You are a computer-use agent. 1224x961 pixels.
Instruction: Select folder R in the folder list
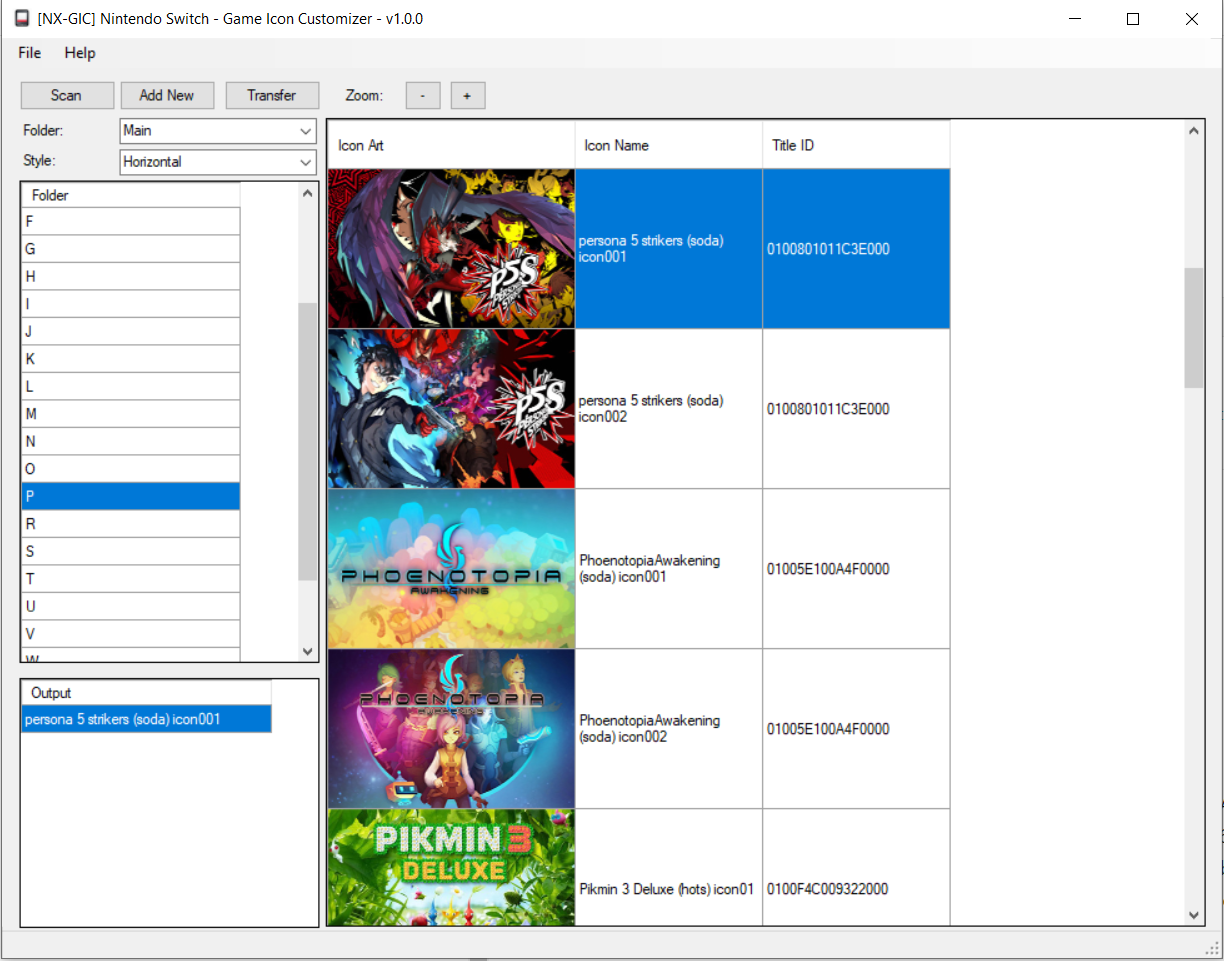131,524
